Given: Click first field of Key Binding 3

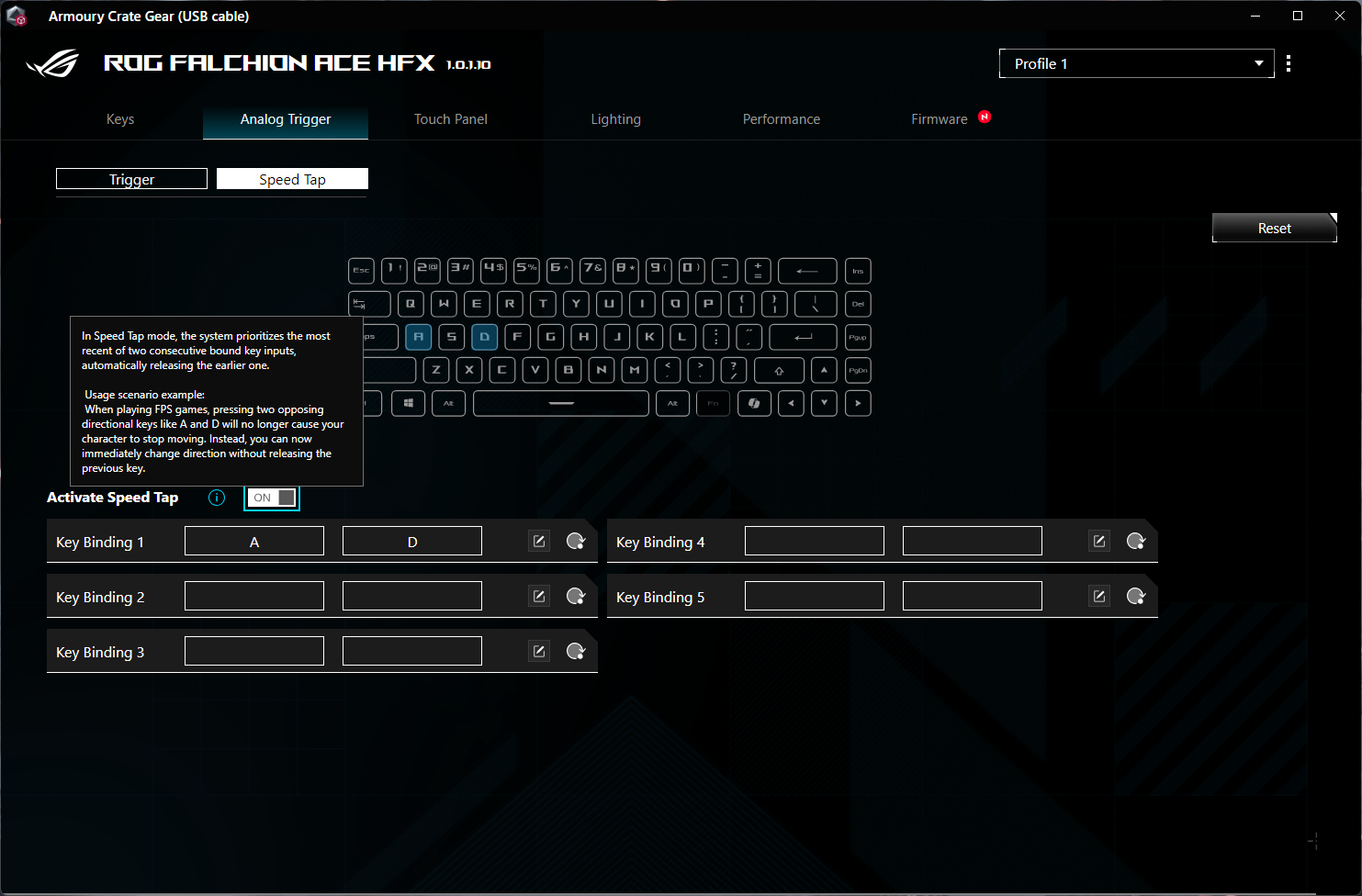Looking at the screenshot, I should [x=254, y=651].
